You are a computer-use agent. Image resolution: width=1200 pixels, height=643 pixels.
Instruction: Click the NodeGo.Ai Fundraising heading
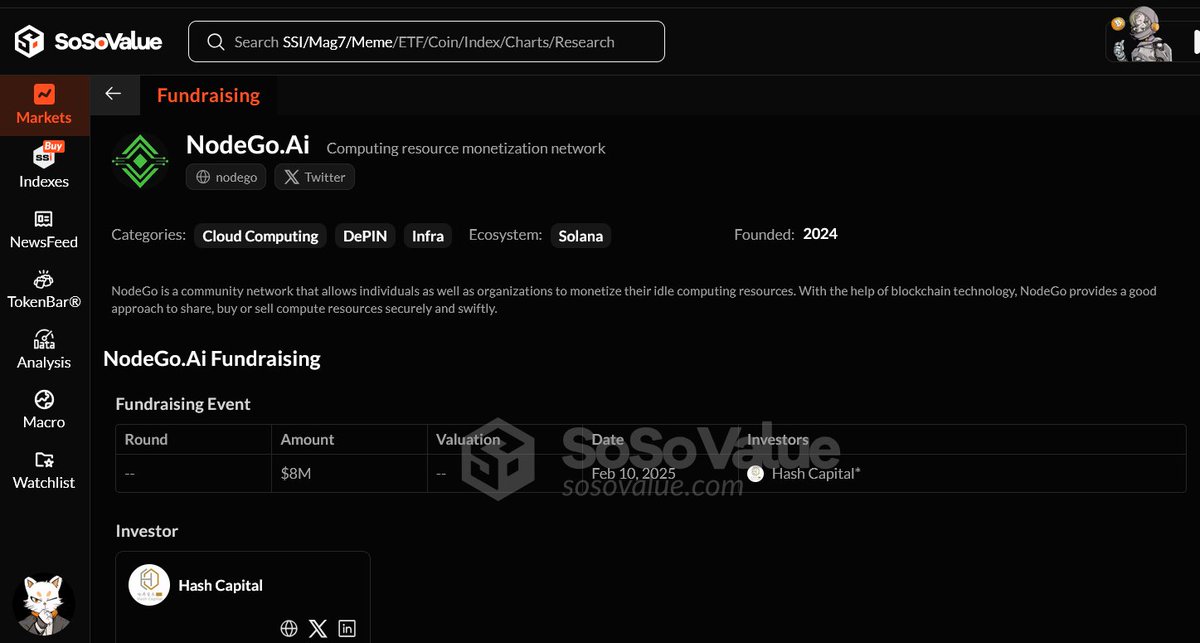pos(212,358)
